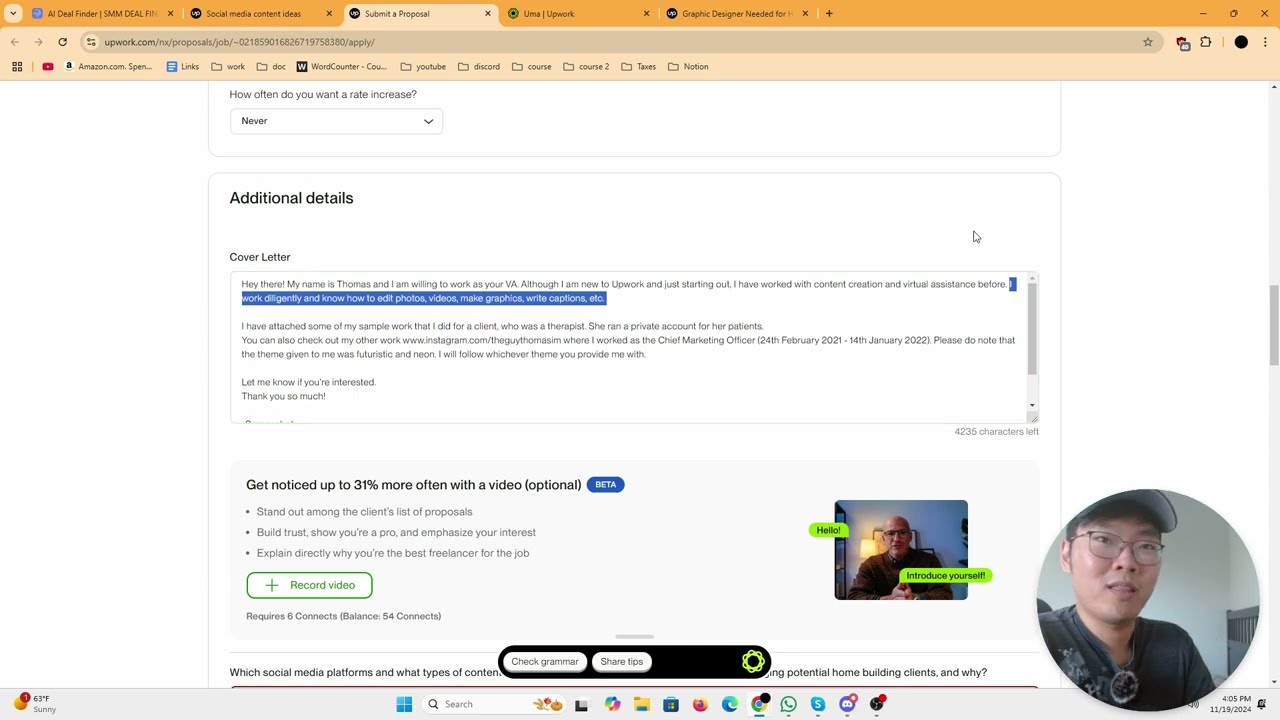Image resolution: width=1280 pixels, height=720 pixels.
Task: Switch to AI Deal Finder tab
Action: pyautogui.click(x=104, y=14)
